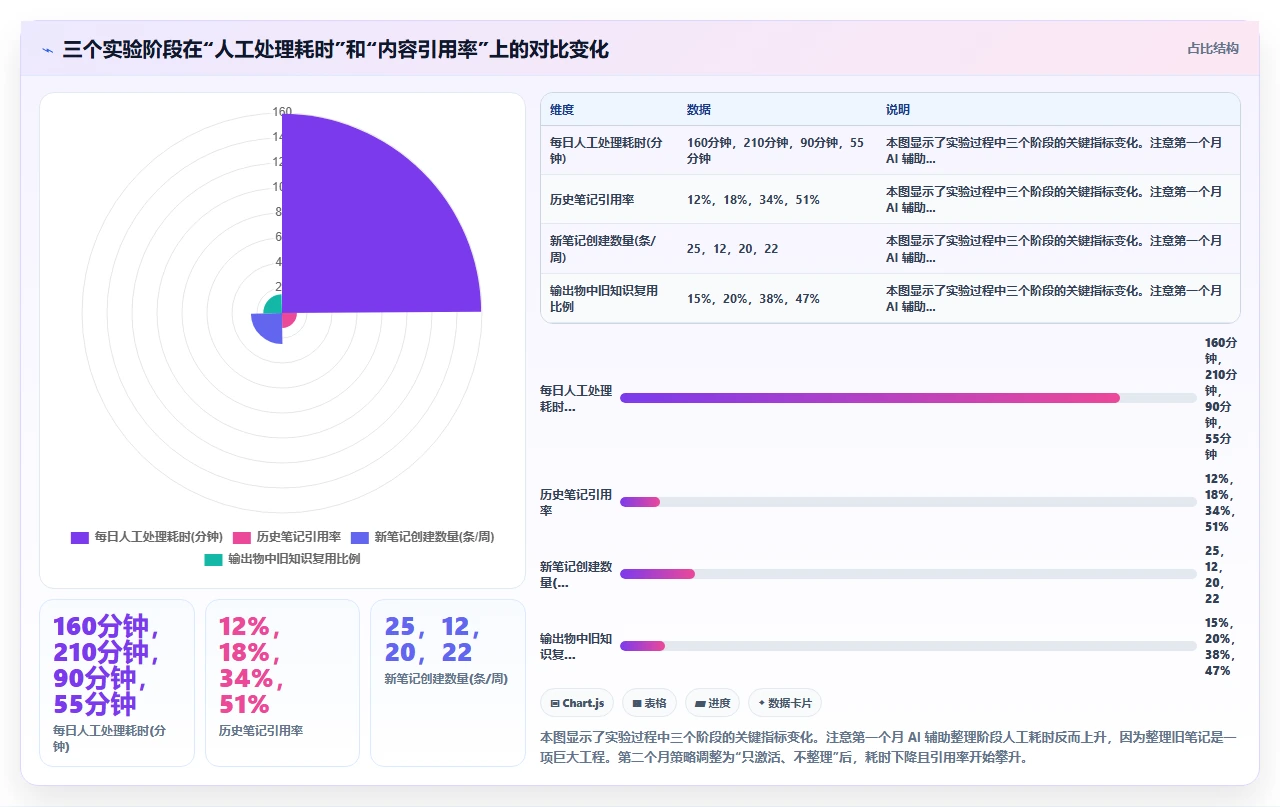Select the small pink polar chart segment
Viewport: 1280px width, 807px height.
(289, 319)
